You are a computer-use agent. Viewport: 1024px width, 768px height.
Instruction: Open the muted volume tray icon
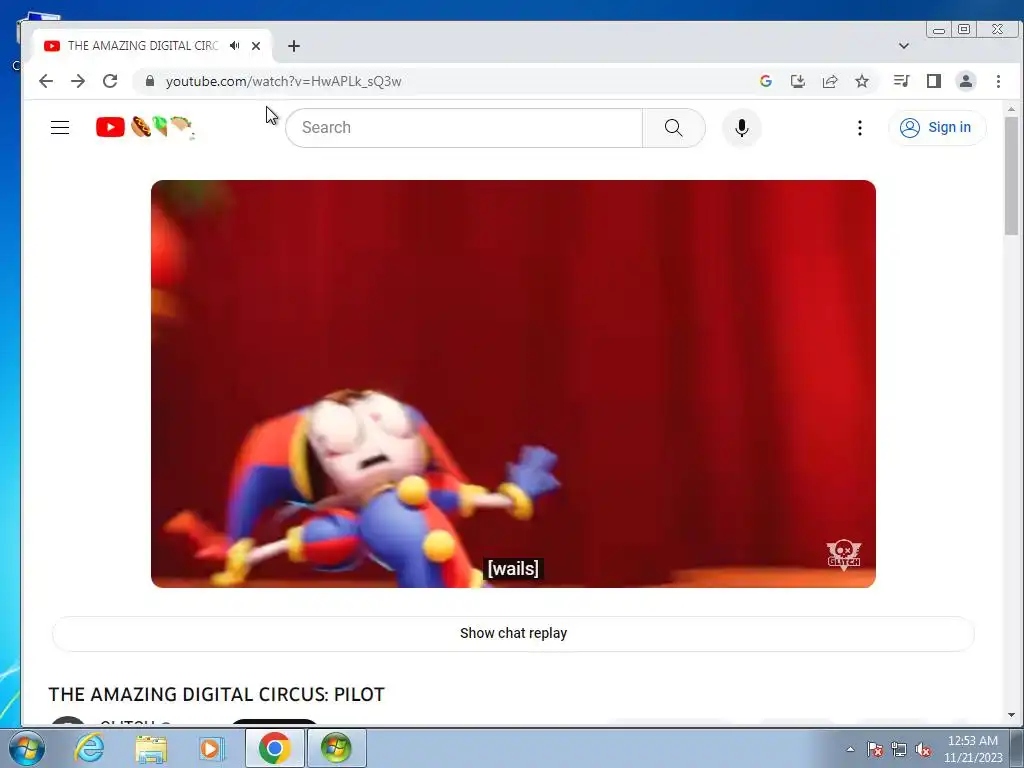pyautogui.click(x=923, y=750)
